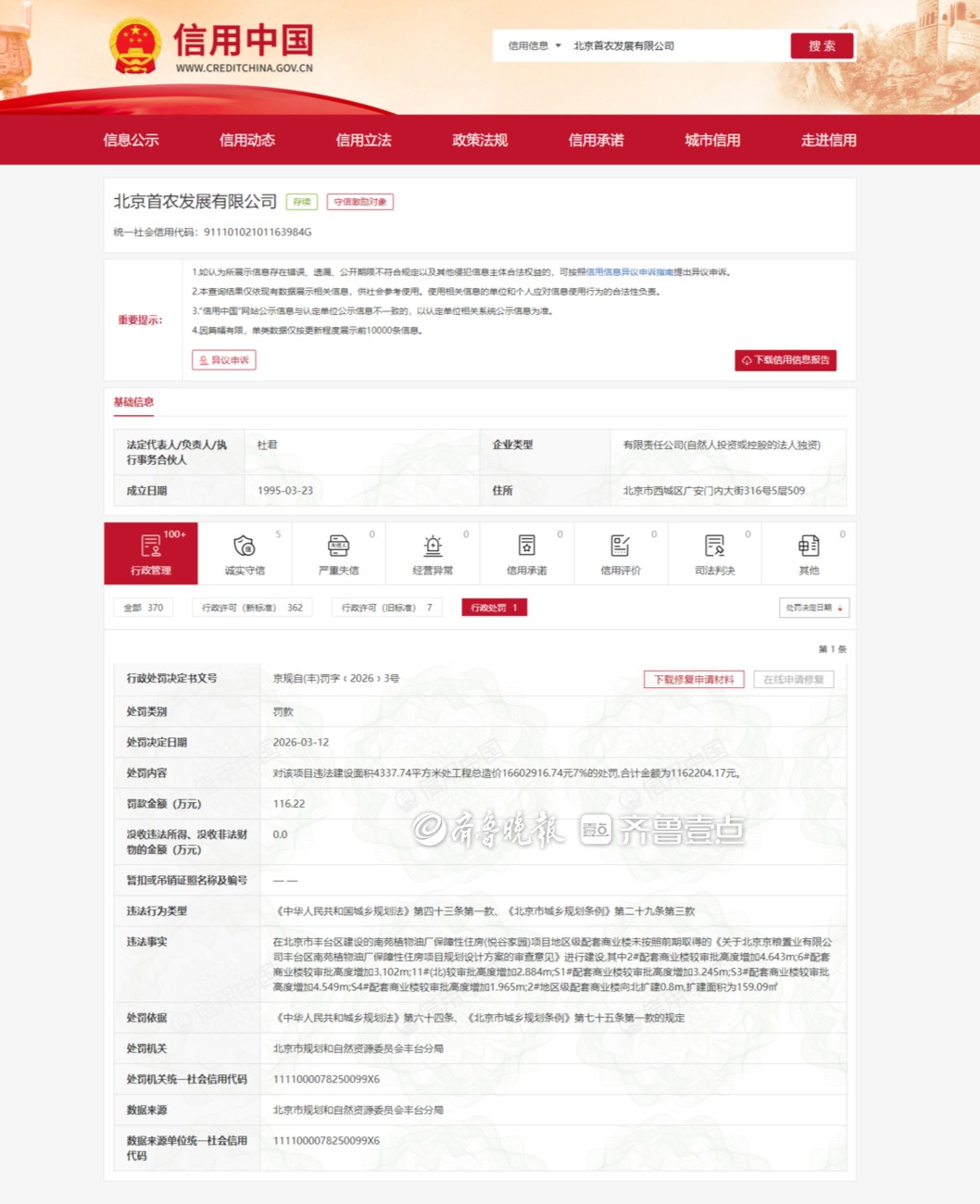This screenshot has width=980, height=1204.
Task: Click the red 搜索 button
Action: tap(822, 45)
